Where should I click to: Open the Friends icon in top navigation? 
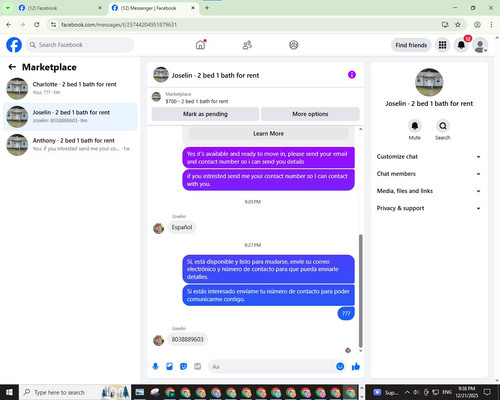(247, 45)
